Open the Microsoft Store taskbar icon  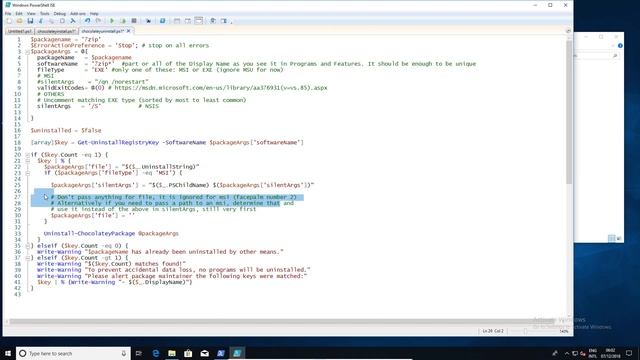point(188,353)
